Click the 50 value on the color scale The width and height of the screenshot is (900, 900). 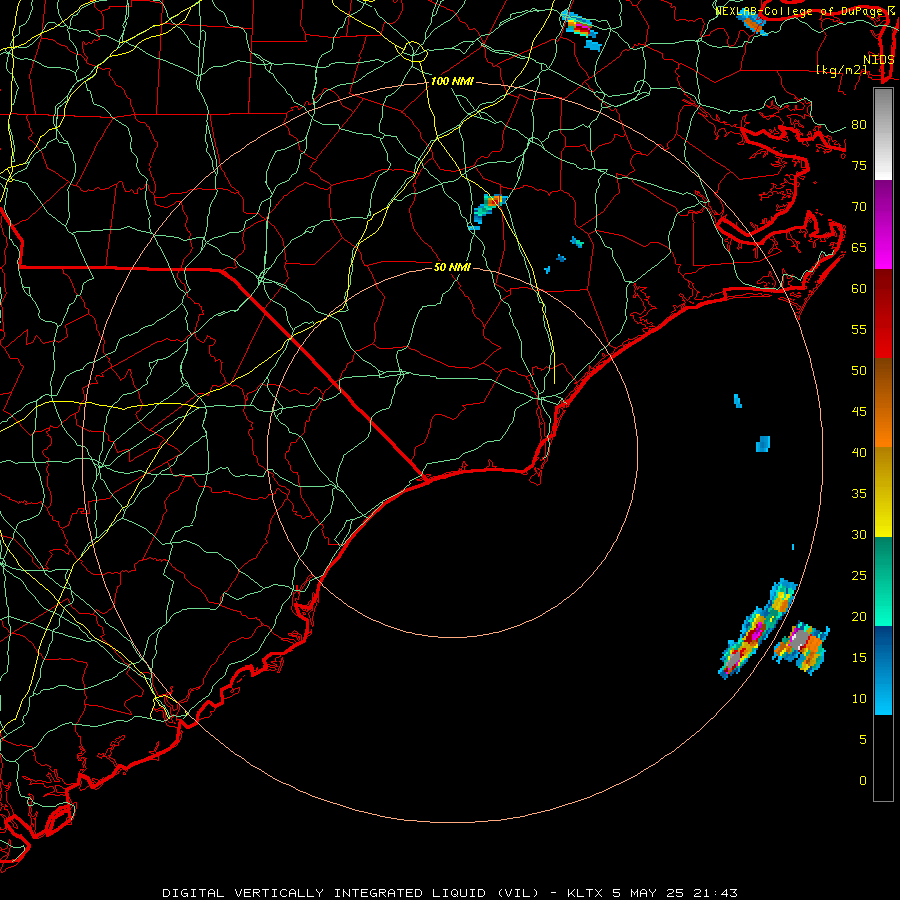pos(859,371)
